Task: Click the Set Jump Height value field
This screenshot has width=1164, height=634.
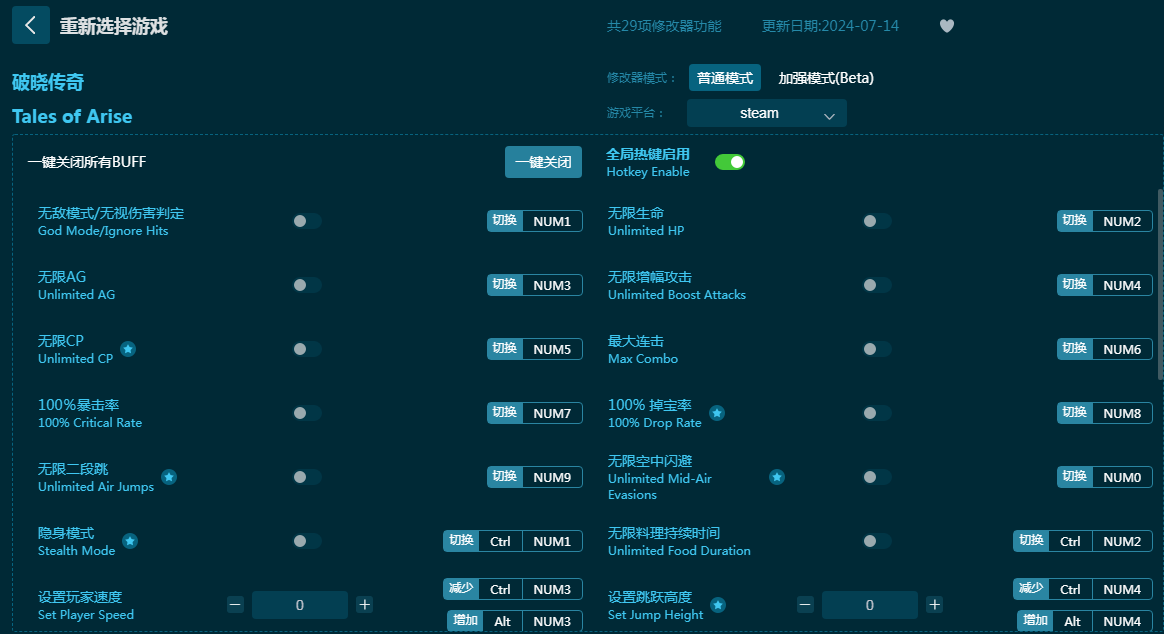Action: tap(870, 604)
